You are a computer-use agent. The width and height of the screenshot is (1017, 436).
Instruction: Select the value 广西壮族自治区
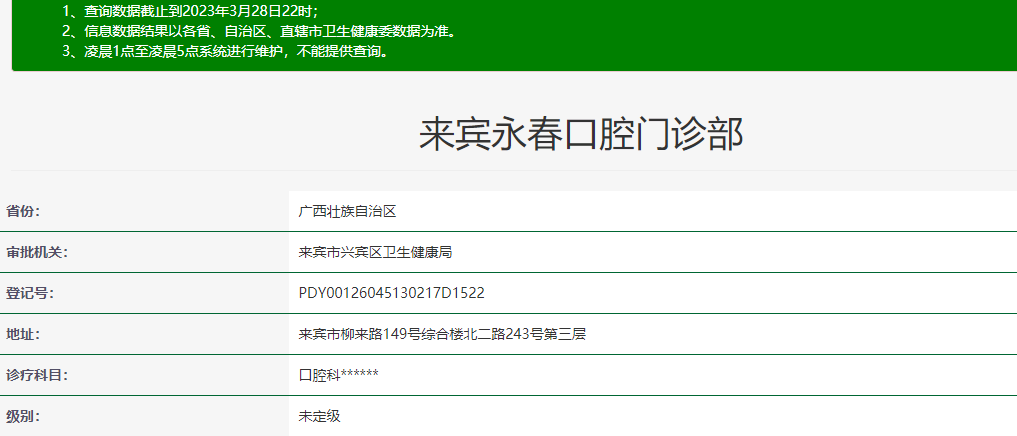347,212
